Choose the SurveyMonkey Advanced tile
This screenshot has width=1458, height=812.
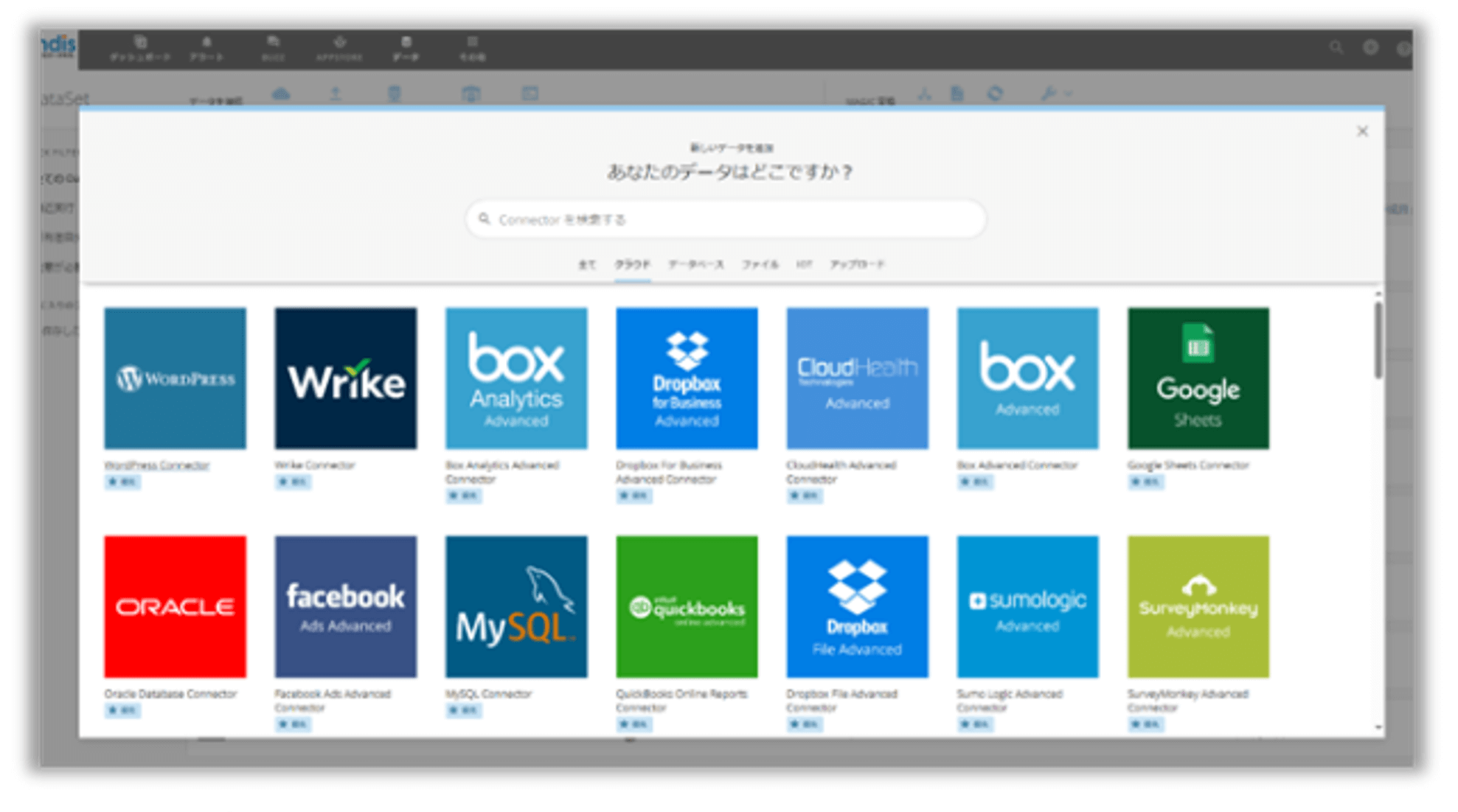coord(1198,607)
